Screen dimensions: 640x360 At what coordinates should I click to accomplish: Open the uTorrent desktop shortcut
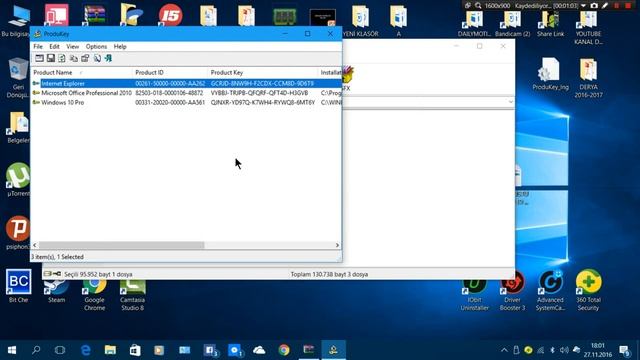(x=18, y=180)
